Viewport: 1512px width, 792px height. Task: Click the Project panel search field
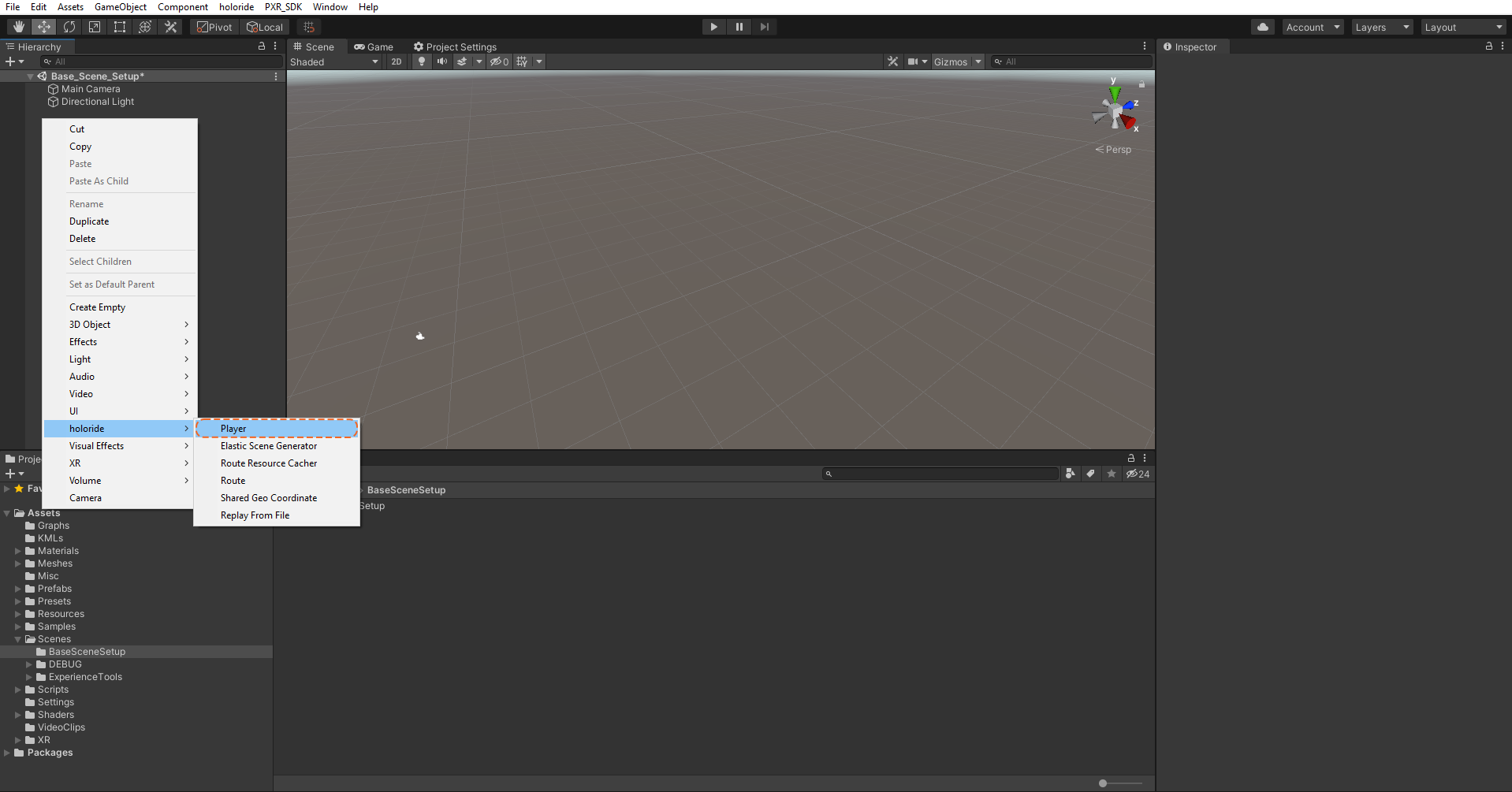tap(942, 474)
